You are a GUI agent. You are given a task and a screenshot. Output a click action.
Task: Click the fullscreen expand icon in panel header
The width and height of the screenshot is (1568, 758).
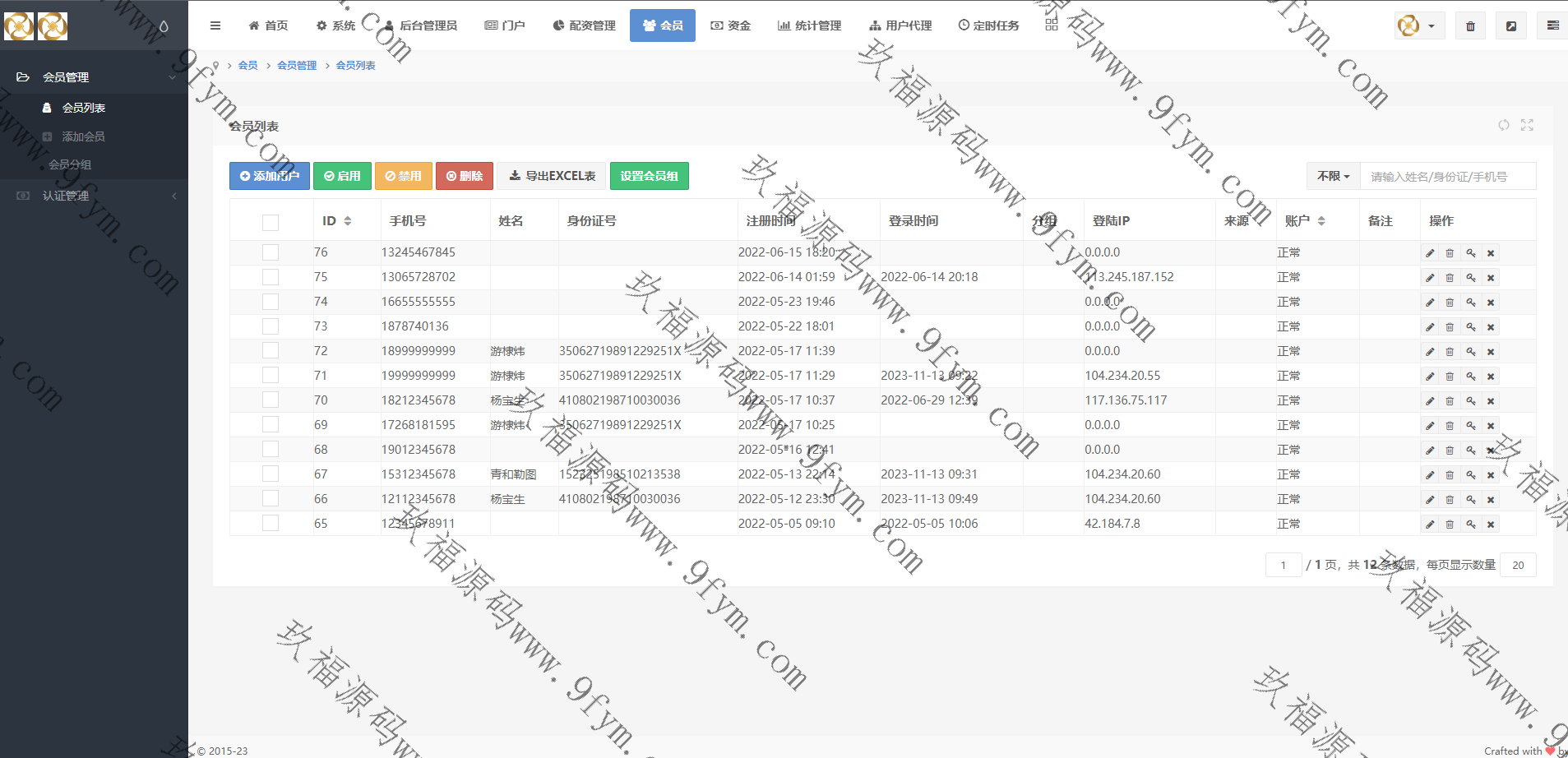[1527, 125]
